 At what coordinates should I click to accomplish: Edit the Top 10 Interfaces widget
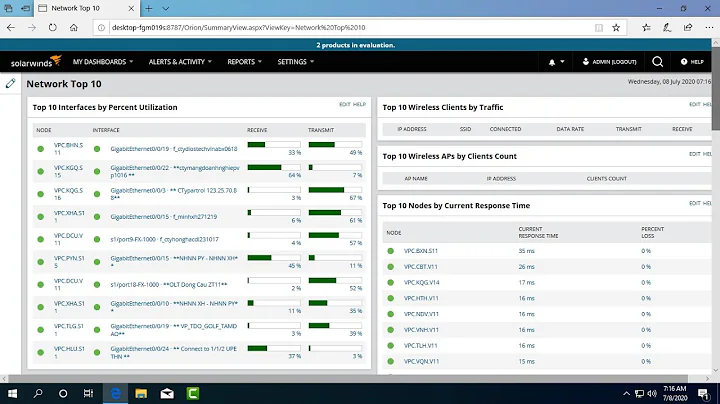pyautogui.click(x=344, y=104)
